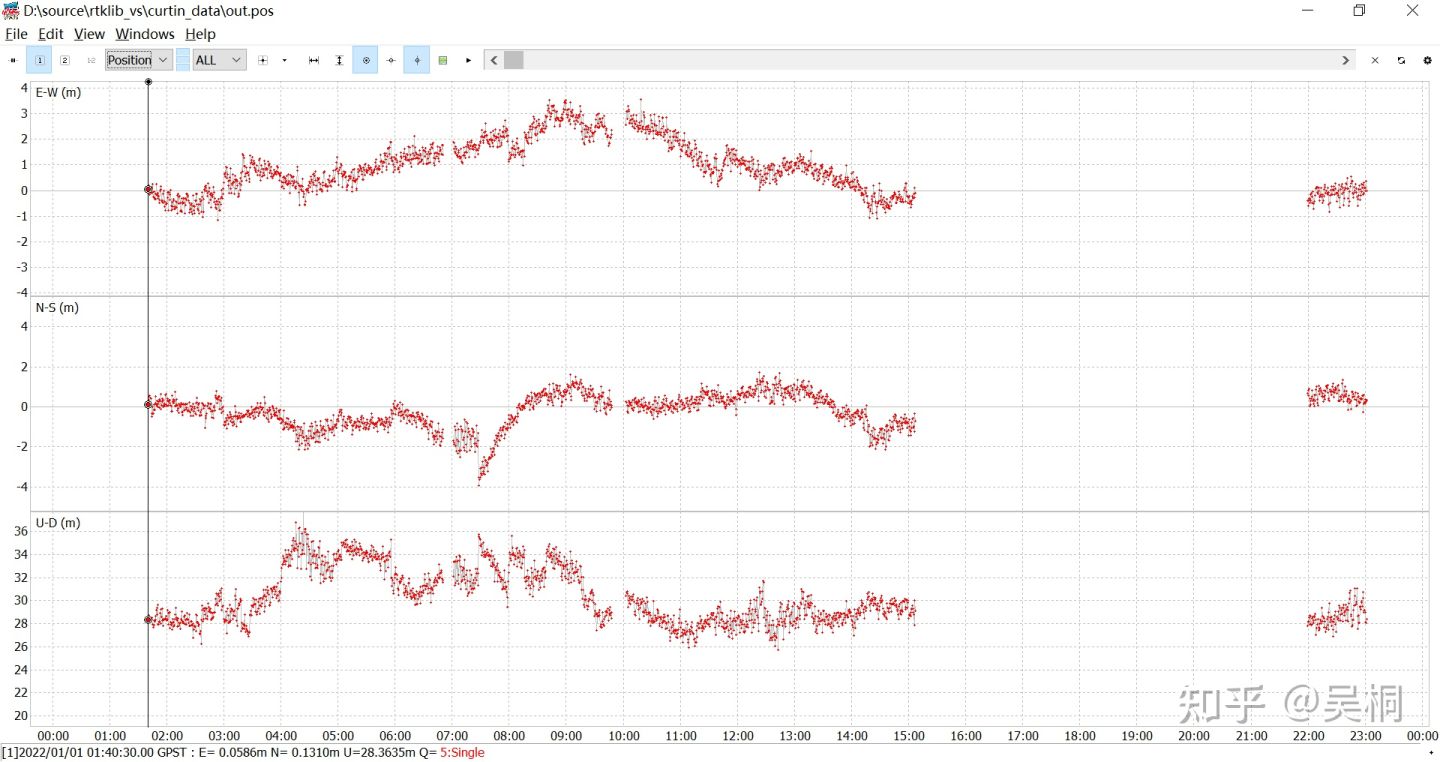Click the N-S (m) axis label
The width and height of the screenshot is (1440, 762).
point(57,308)
